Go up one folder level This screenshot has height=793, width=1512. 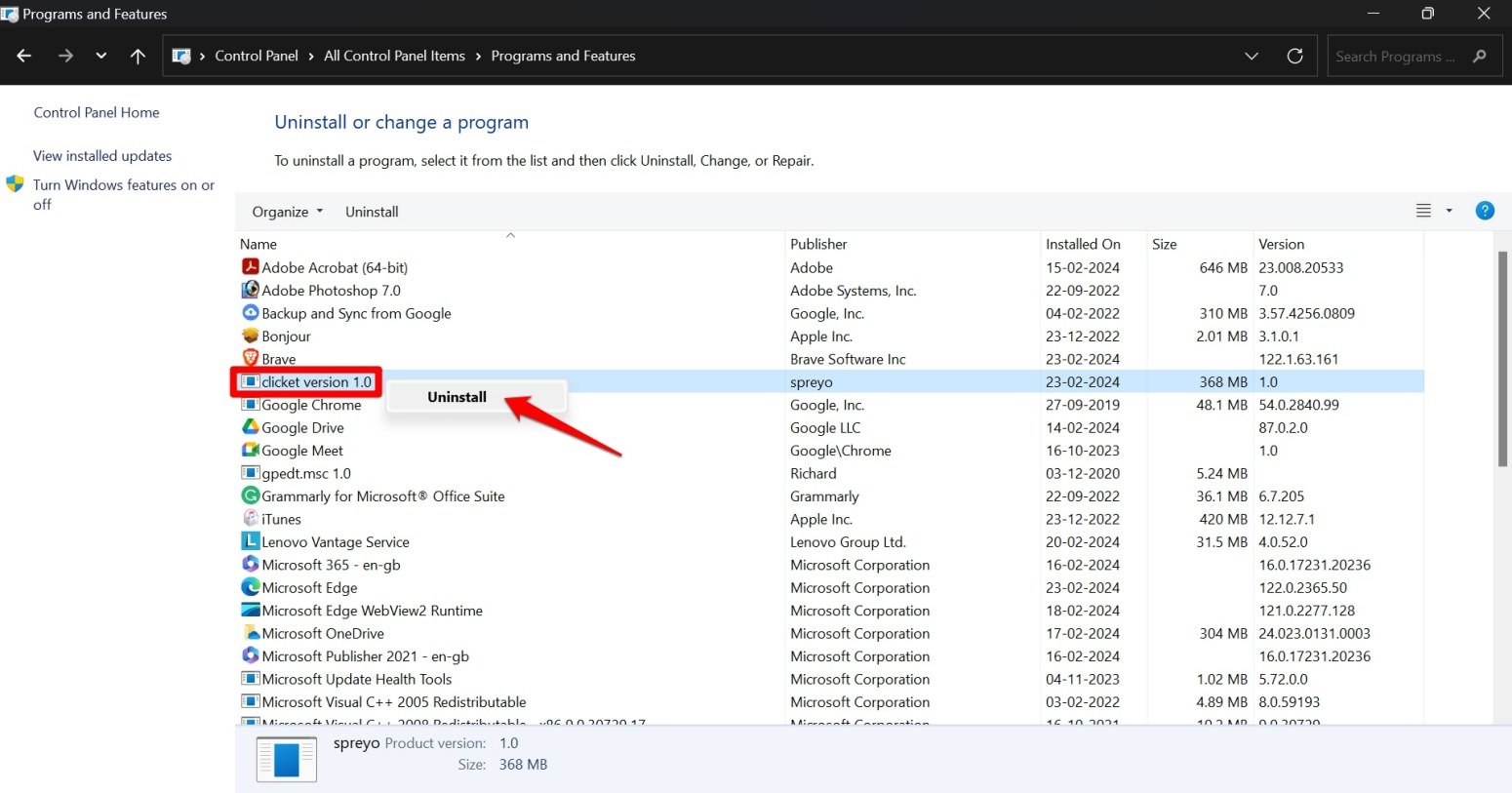138,57
